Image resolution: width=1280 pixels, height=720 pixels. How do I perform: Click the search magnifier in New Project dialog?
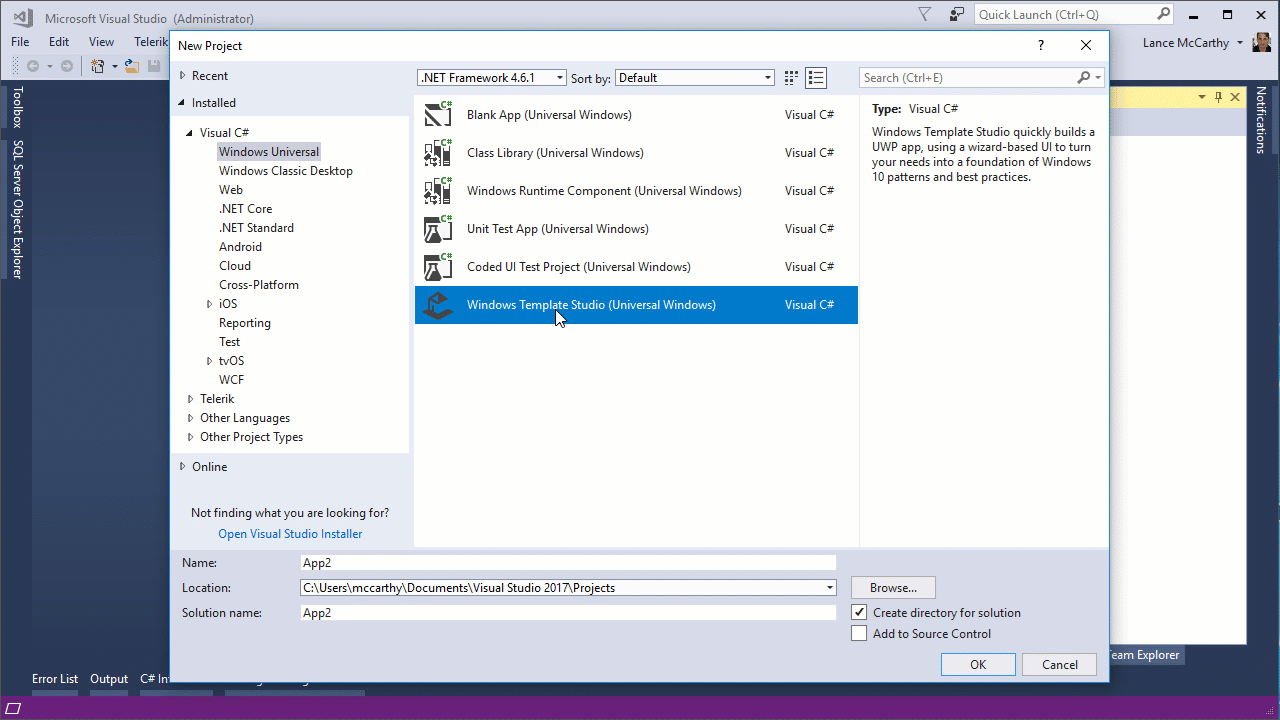[1084, 78]
